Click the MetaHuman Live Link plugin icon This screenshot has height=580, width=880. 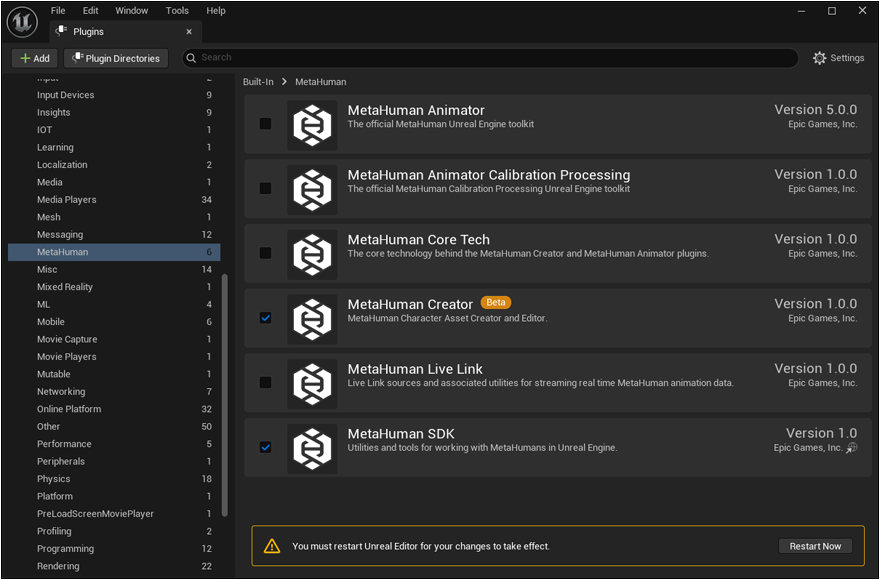point(313,384)
